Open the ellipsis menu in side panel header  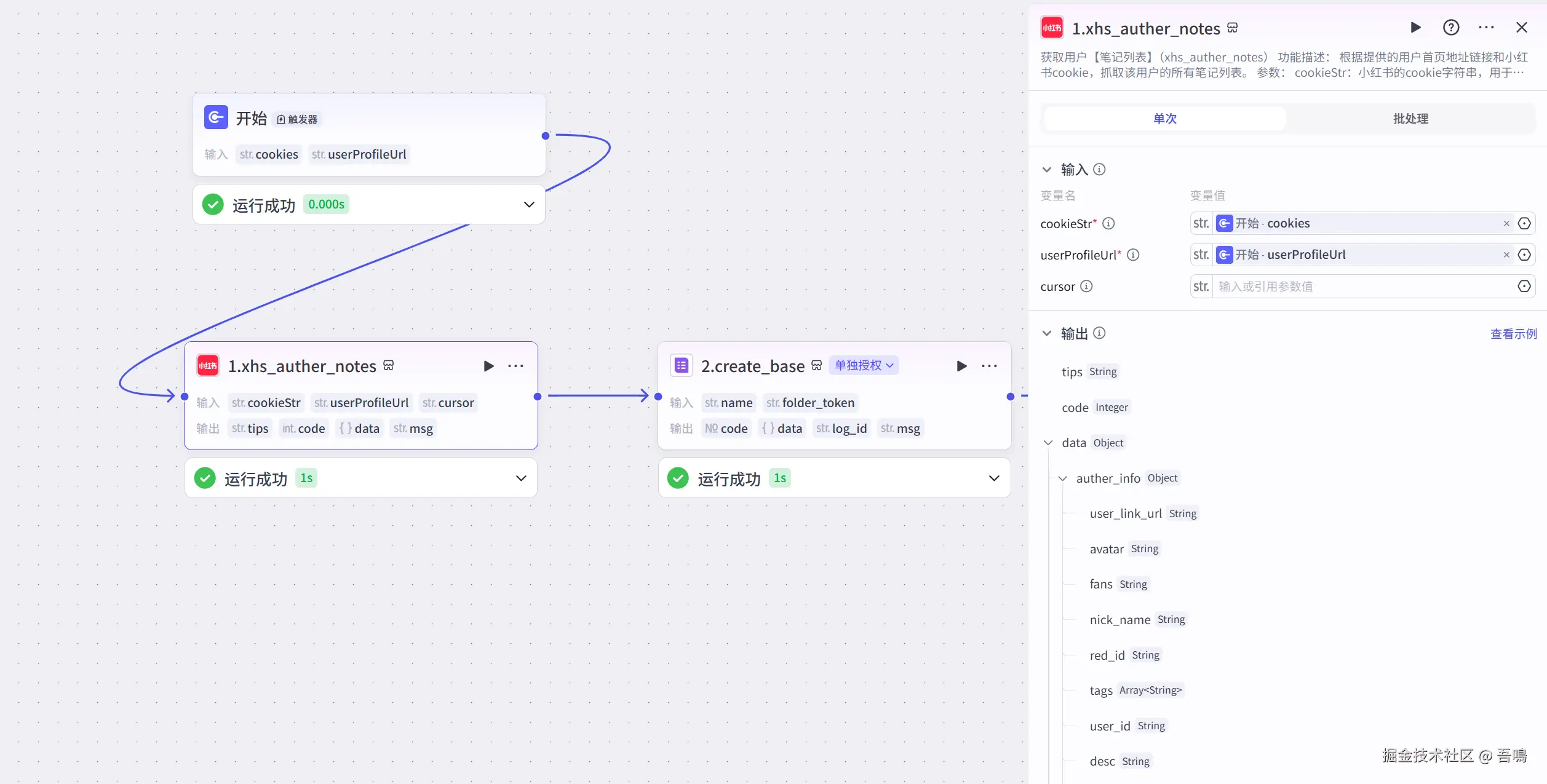pos(1486,28)
